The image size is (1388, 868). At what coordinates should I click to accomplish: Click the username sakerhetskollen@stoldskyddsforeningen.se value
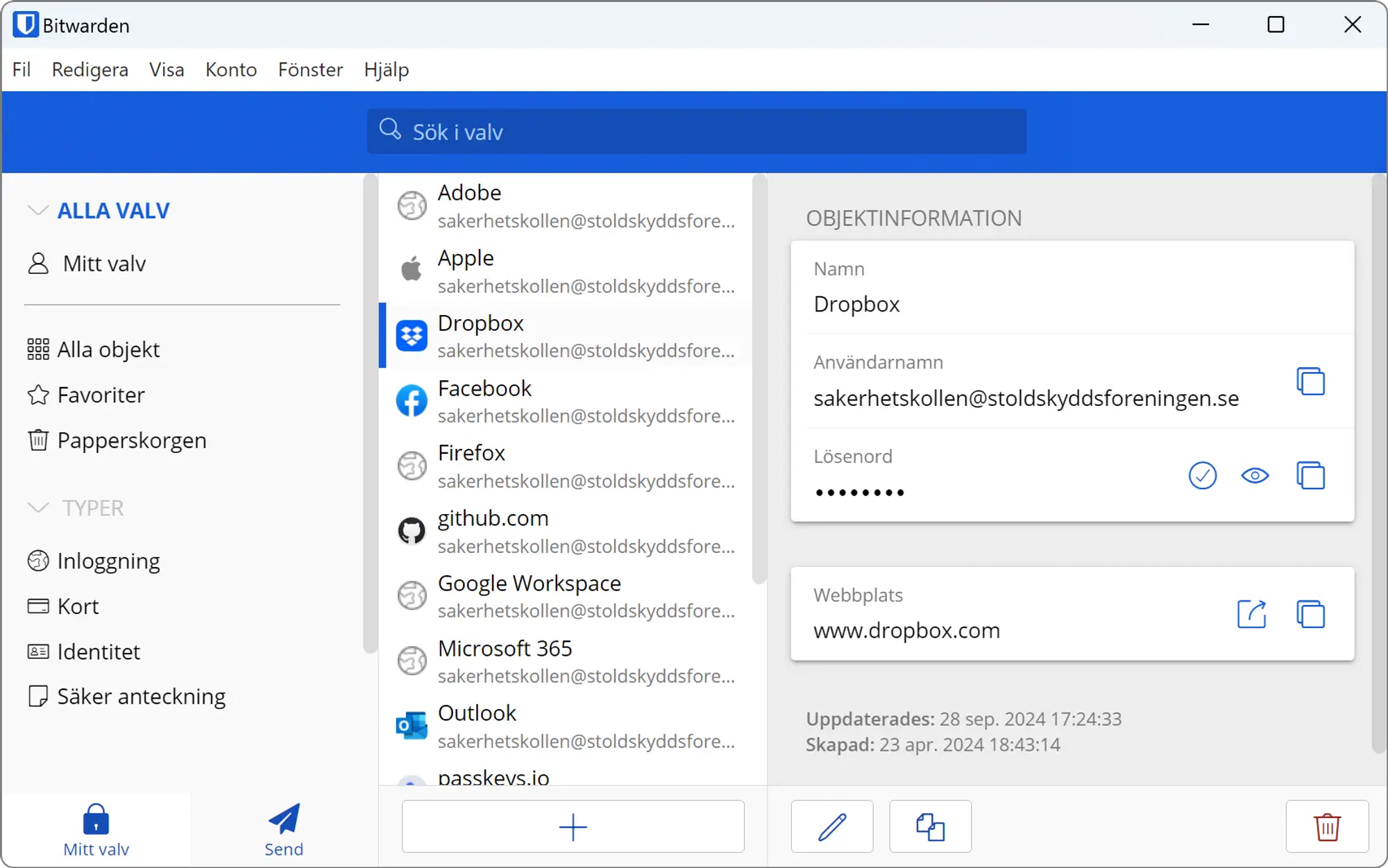click(x=1026, y=398)
